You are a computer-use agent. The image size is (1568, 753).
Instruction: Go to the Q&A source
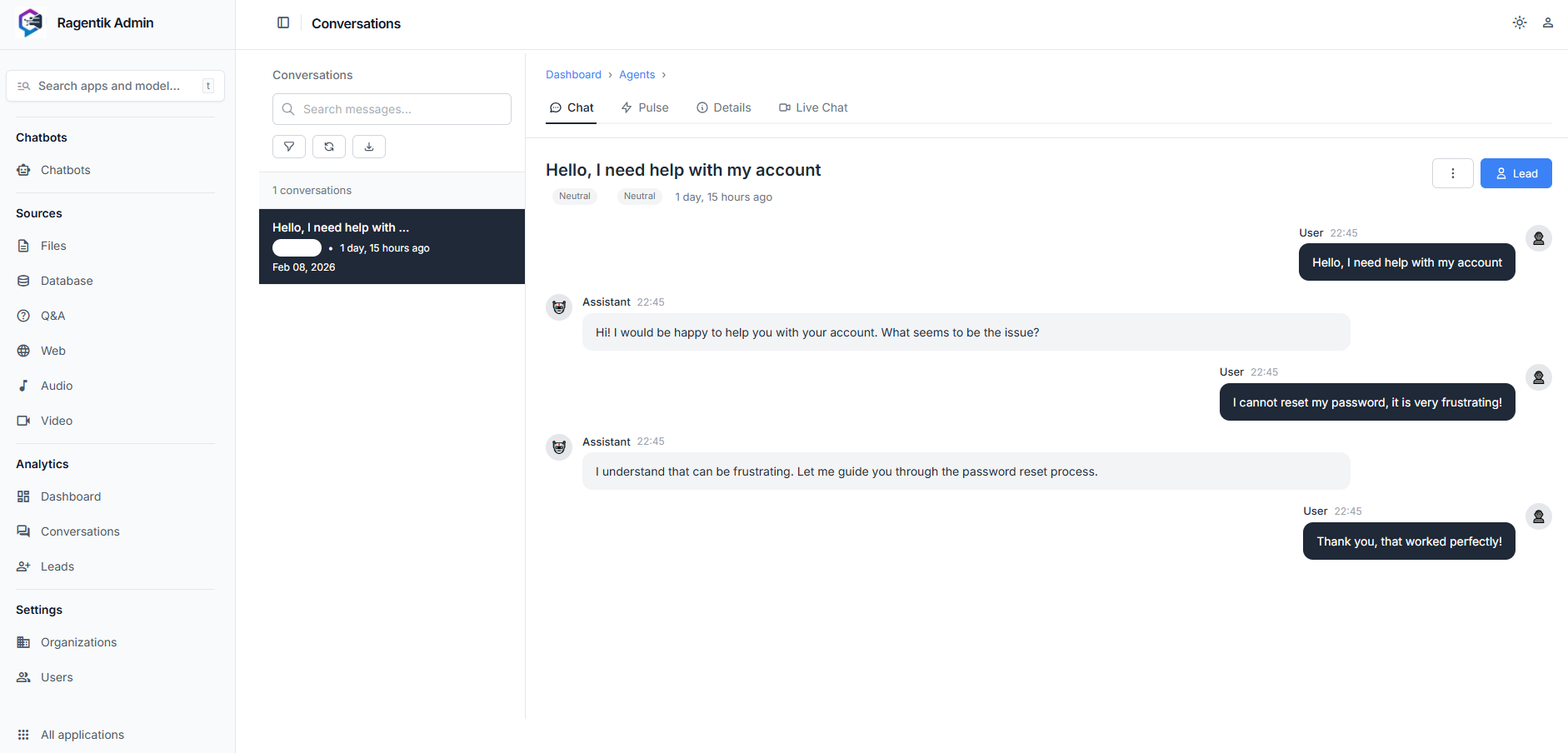pyautogui.click(x=52, y=316)
